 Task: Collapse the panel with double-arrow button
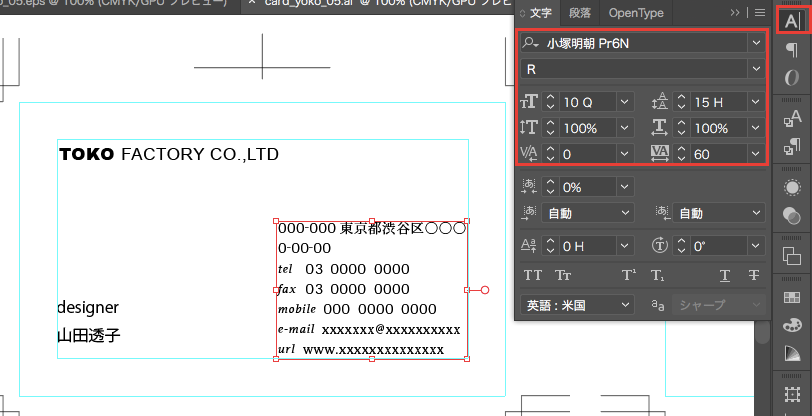(736, 13)
